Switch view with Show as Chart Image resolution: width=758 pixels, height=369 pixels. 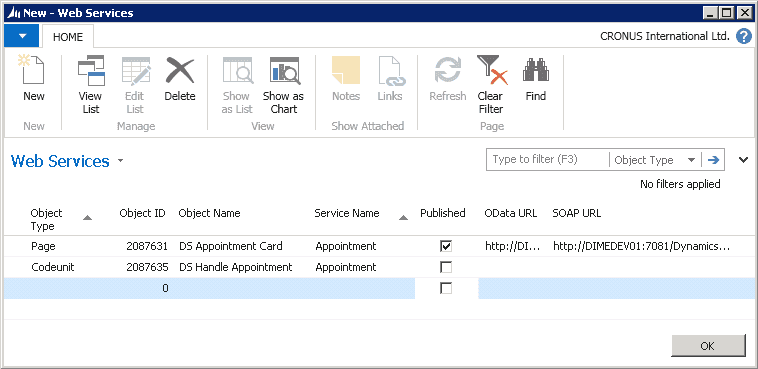284,85
